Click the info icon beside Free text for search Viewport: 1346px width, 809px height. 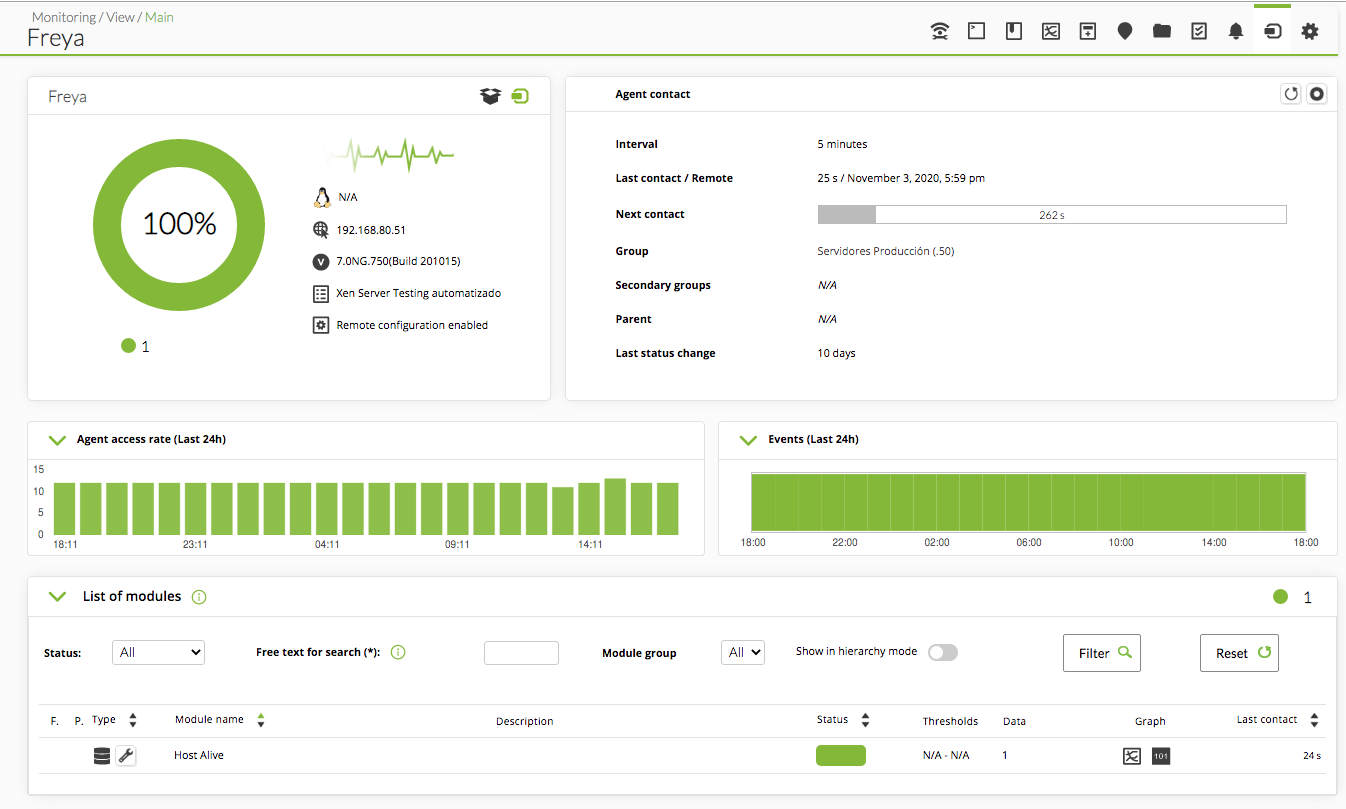coord(398,652)
